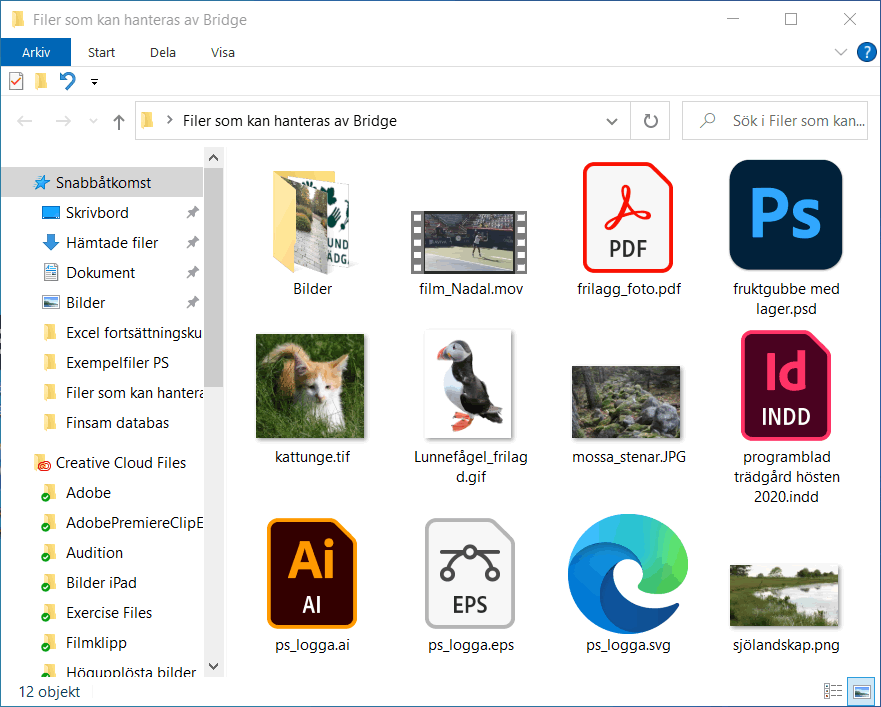Switch to details list view
This screenshot has height=707, width=881.
coord(833,691)
